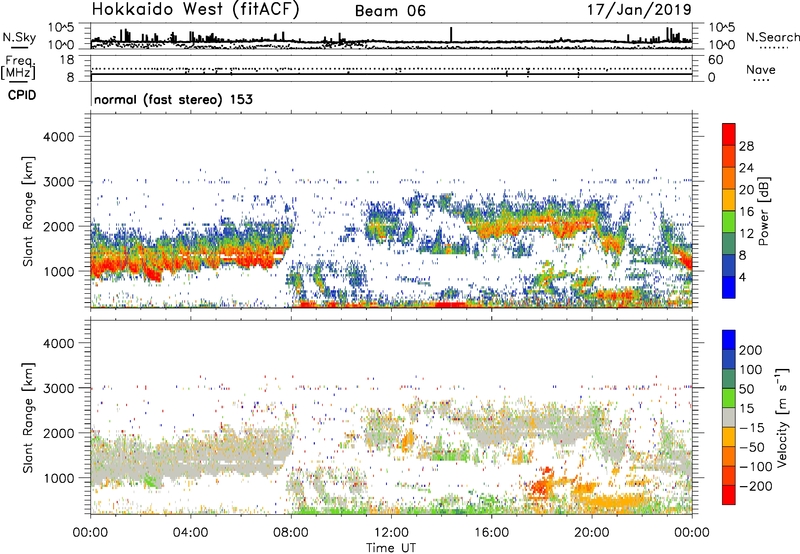Image resolution: width=800 pixels, height=554 pixels.
Task: Click the red segment atop the Power colorbar
Action: click(729, 134)
